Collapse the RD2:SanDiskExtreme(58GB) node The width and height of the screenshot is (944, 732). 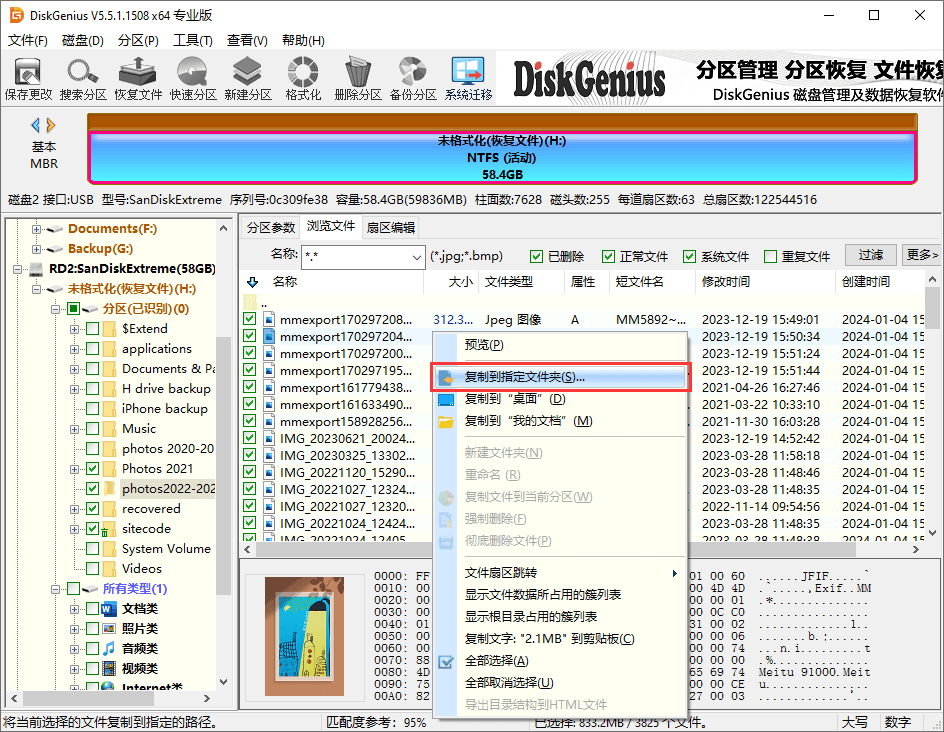pos(17,269)
